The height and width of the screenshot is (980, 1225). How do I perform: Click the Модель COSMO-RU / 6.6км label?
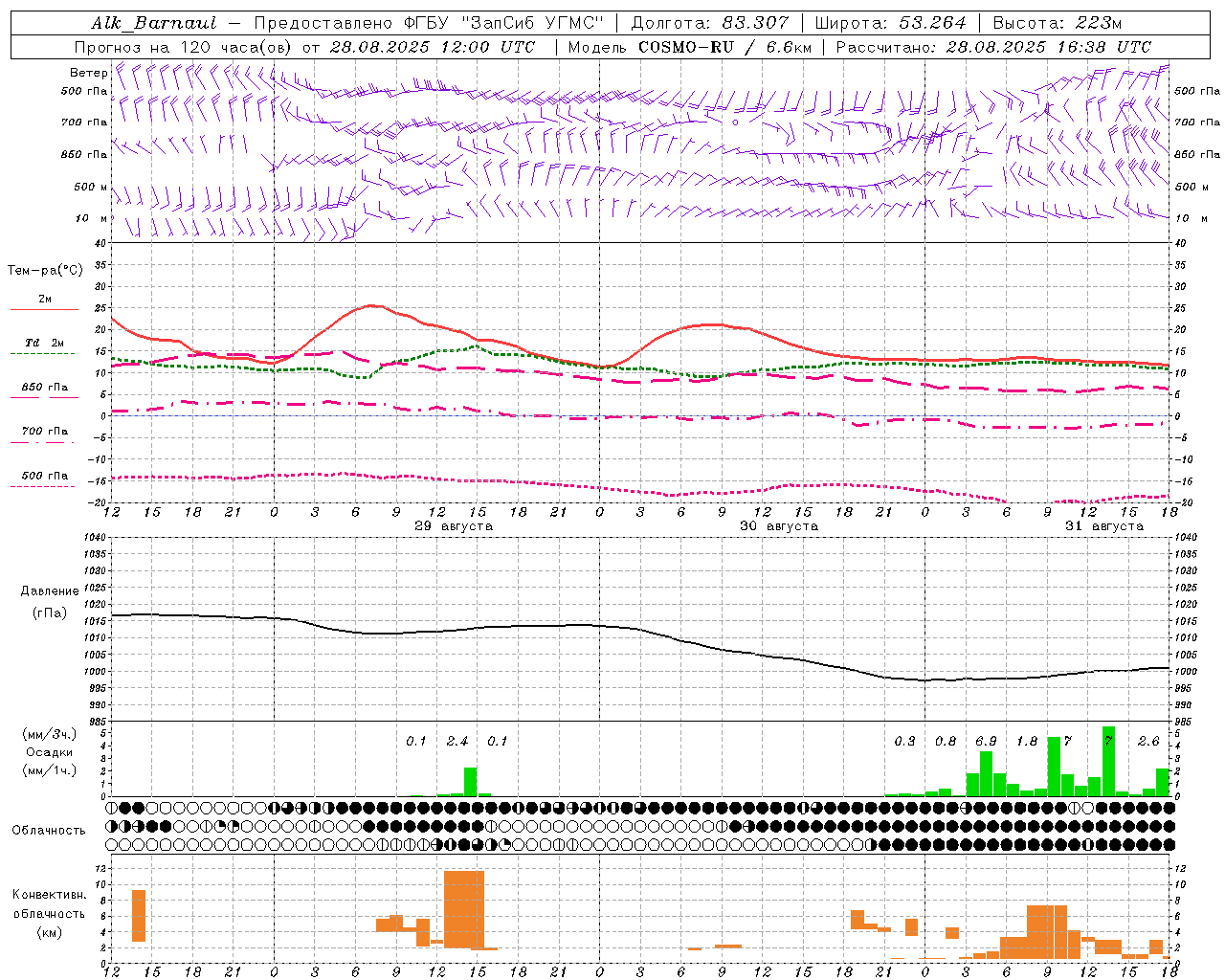coord(690,47)
